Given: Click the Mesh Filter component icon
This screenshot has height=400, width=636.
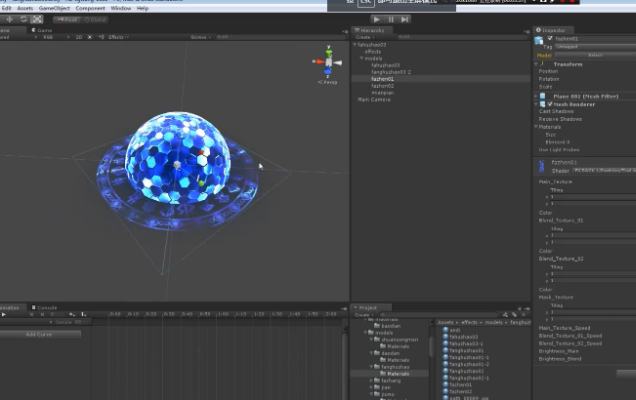Looking at the screenshot, I should coord(541,96).
